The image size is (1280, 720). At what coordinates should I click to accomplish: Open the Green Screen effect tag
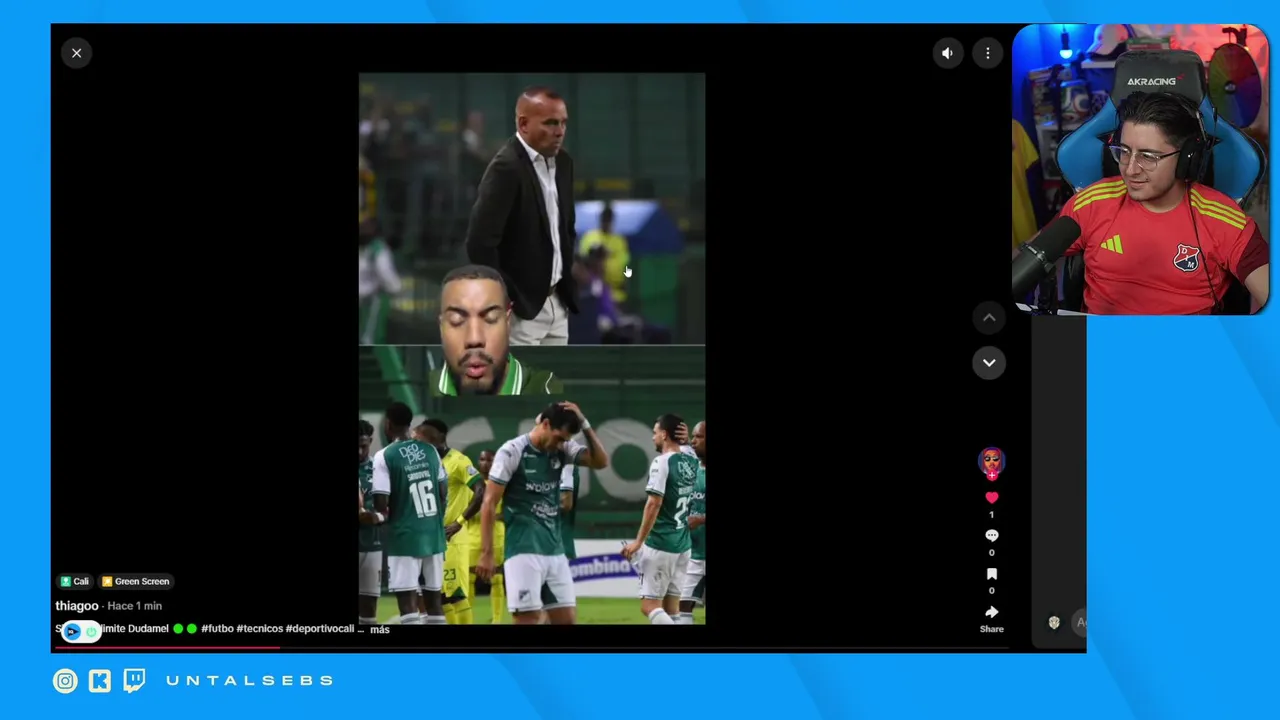pyautogui.click(x=136, y=581)
